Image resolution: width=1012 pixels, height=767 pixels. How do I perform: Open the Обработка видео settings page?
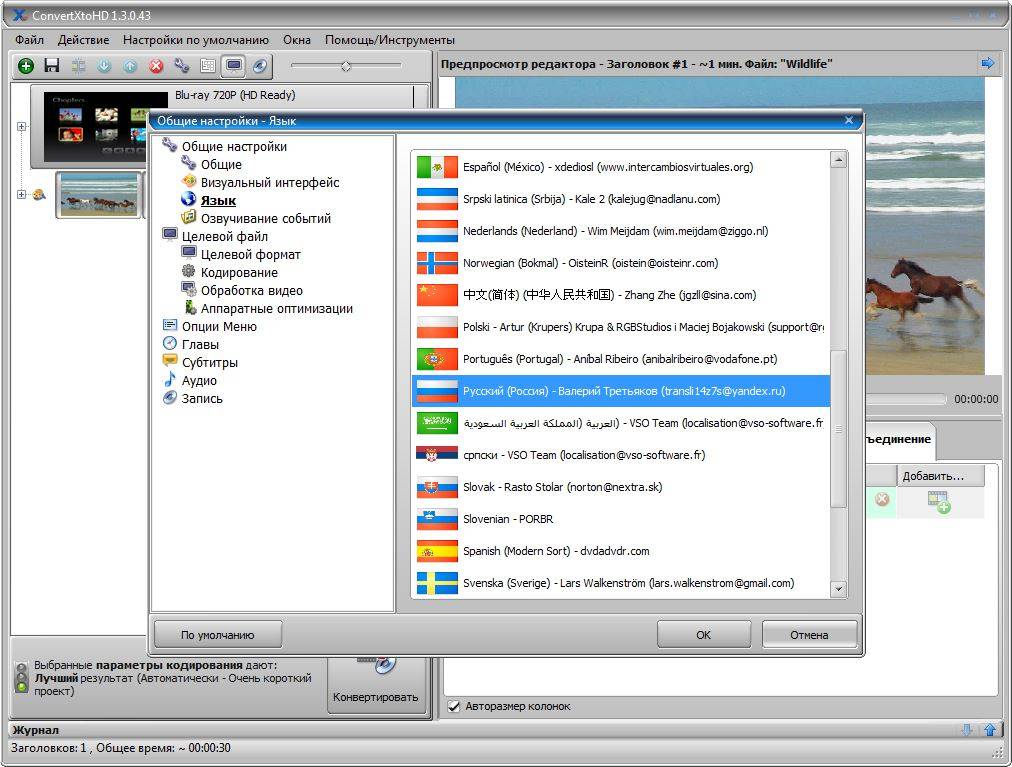point(251,291)
